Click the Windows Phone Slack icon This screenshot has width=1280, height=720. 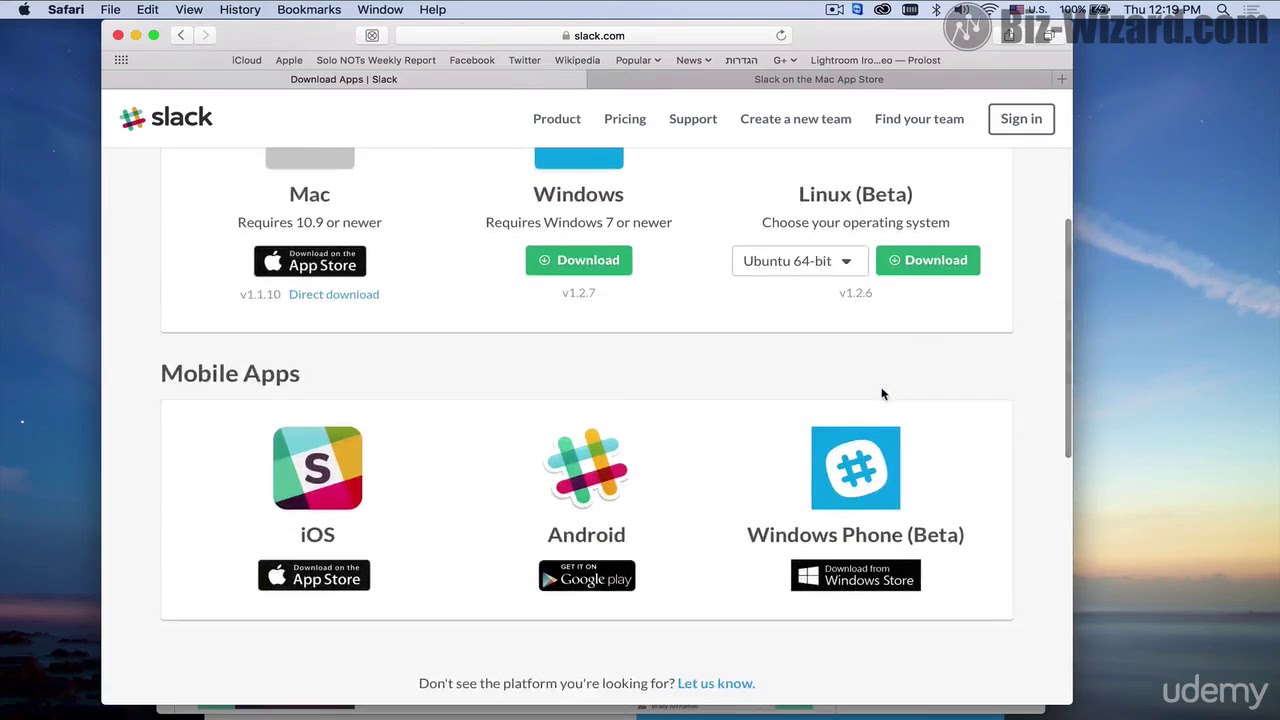click(x=855, y=468)
